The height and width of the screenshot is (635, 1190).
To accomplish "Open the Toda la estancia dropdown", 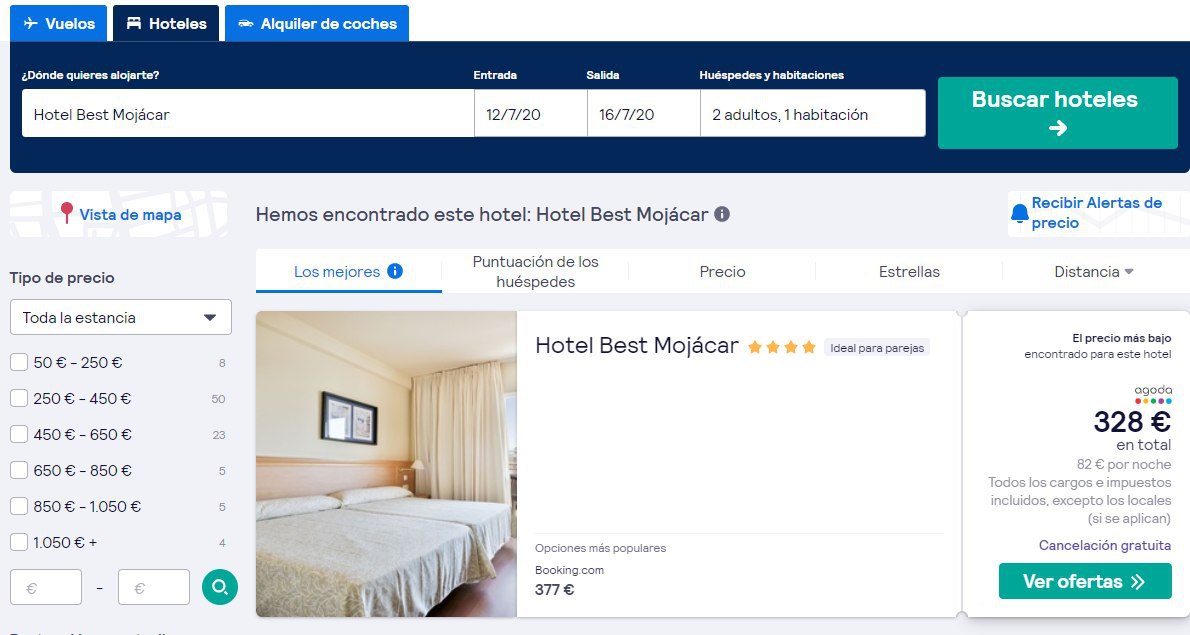I will point(121,317).
